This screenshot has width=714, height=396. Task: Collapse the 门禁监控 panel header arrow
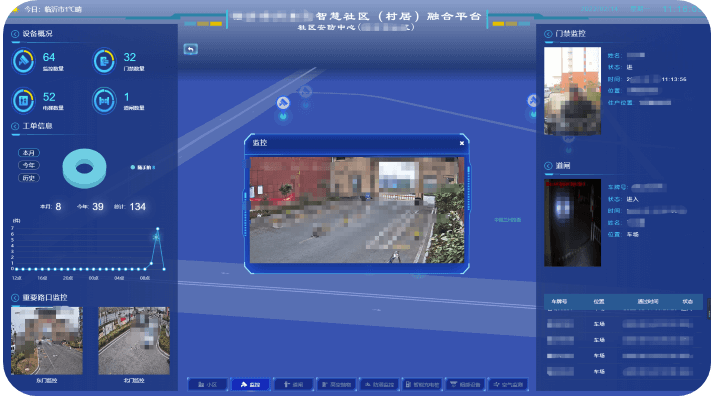(x=548, y=34)
